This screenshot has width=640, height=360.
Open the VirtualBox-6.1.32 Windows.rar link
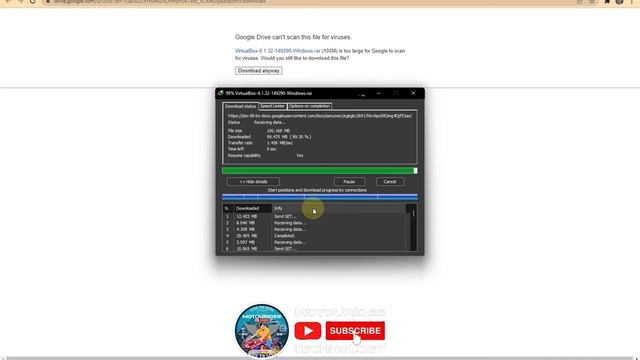click(278, 51)
